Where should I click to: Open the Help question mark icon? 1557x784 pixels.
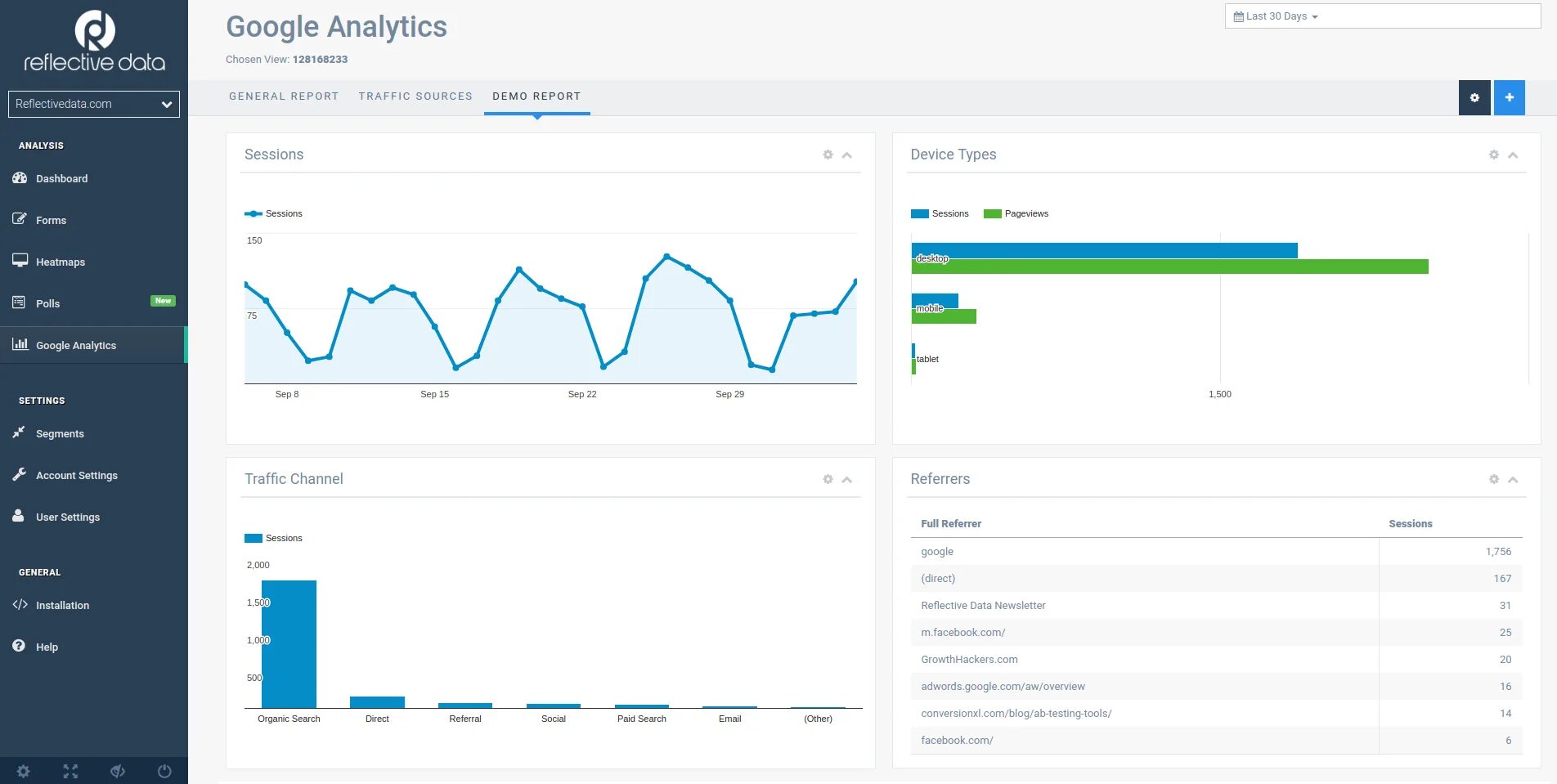click(19, 646)
